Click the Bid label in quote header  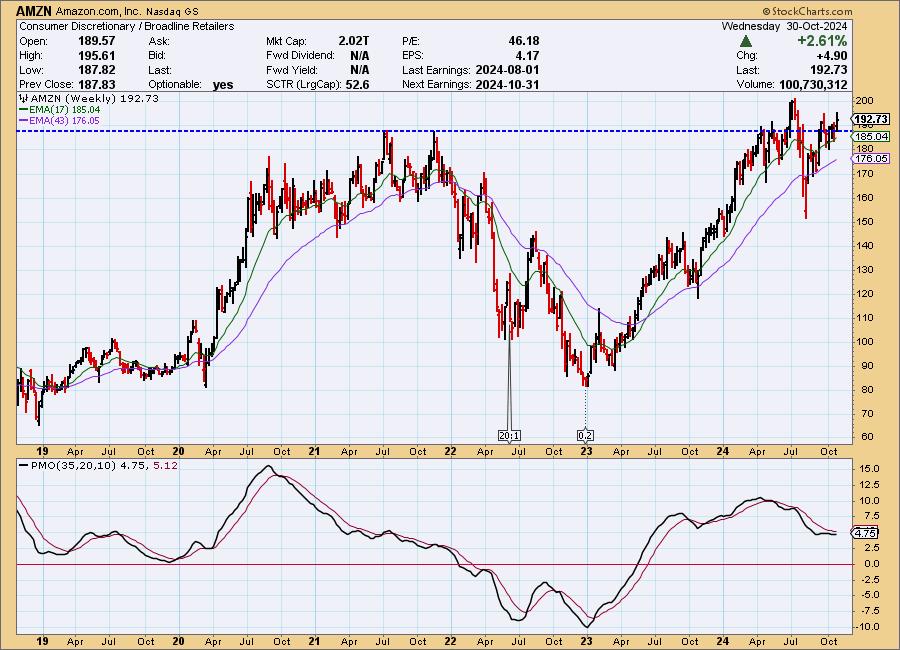[x=157, y=56]
